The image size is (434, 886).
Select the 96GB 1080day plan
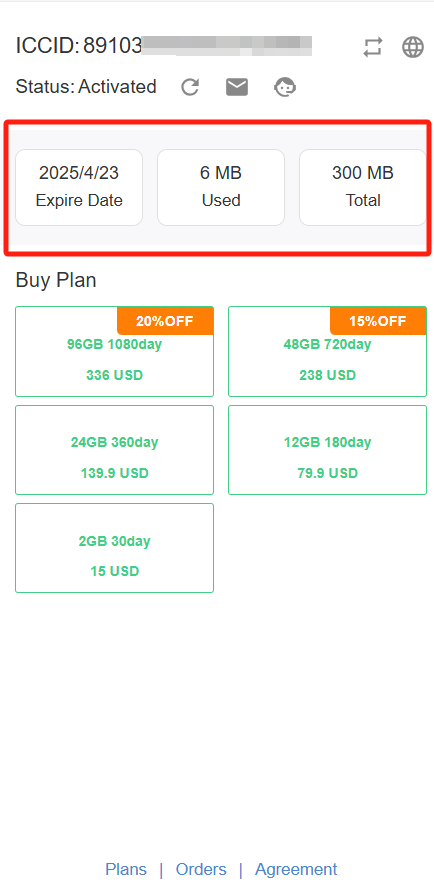(114, 351)
